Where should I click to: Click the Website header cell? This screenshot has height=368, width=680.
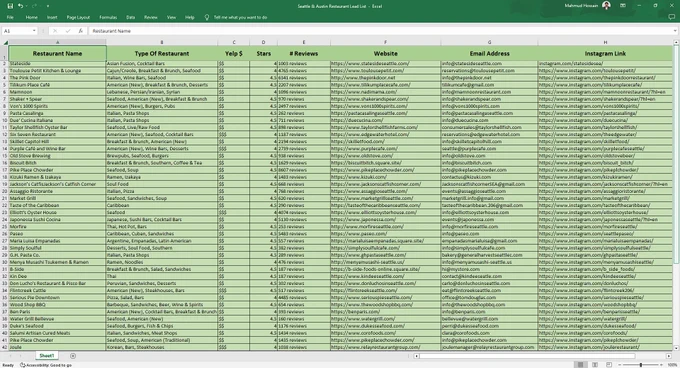pos(386,53)
